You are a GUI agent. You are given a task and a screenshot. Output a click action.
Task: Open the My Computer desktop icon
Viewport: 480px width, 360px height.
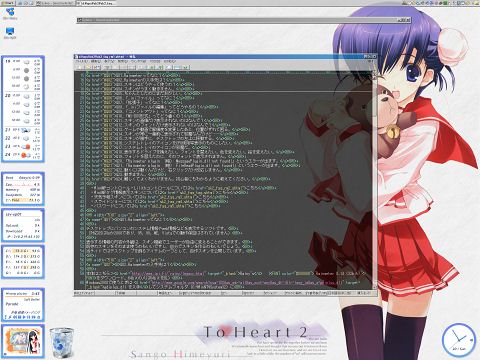pos(10,33)
